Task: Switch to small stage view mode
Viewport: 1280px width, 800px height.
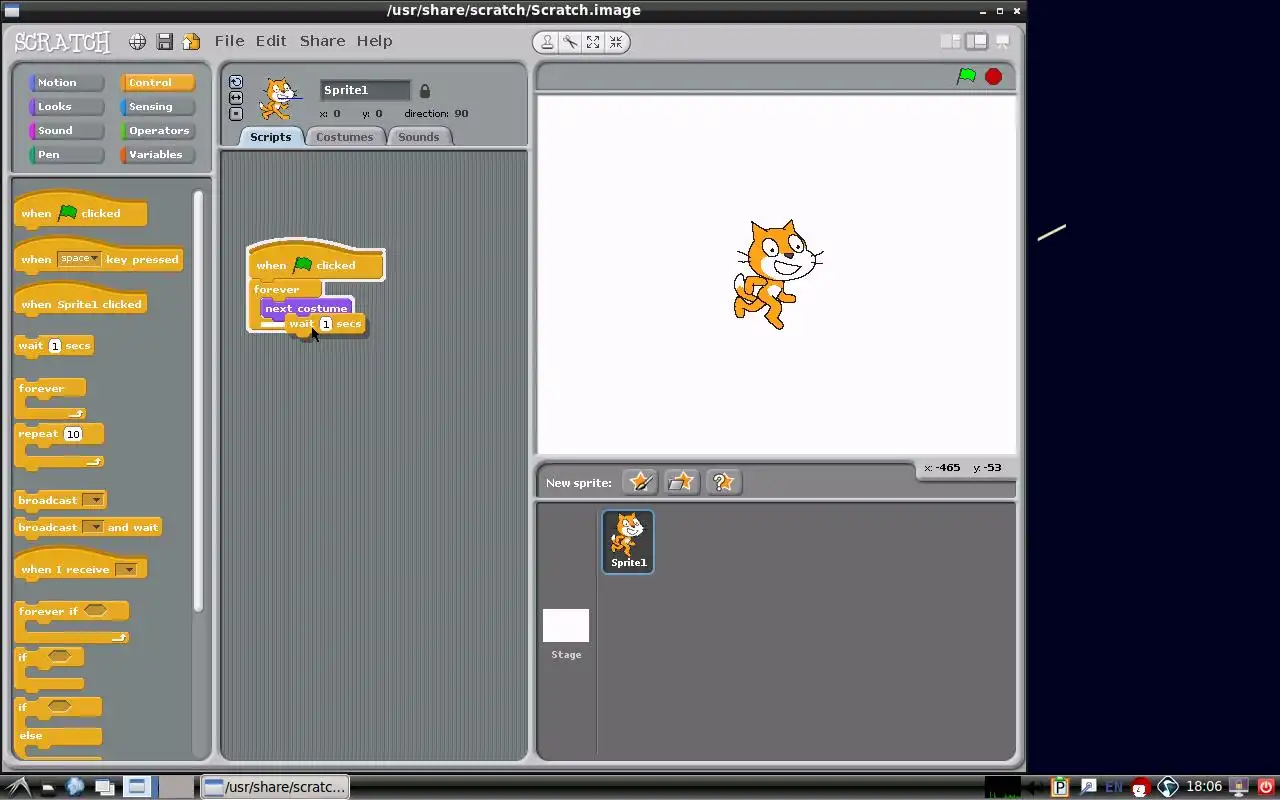Action: coord(950,41)
